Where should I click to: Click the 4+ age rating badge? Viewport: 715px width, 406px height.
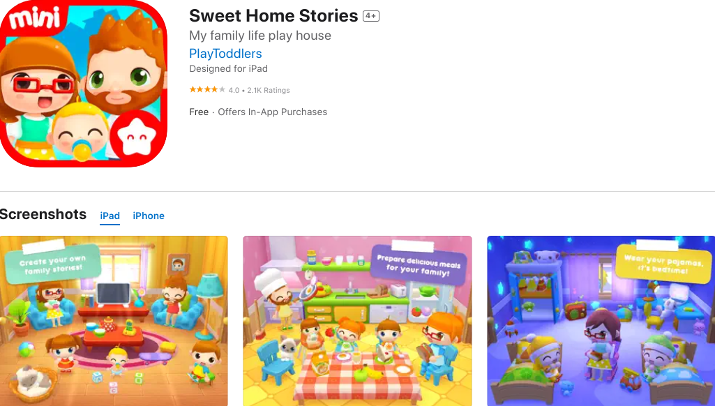coord(371,16)
